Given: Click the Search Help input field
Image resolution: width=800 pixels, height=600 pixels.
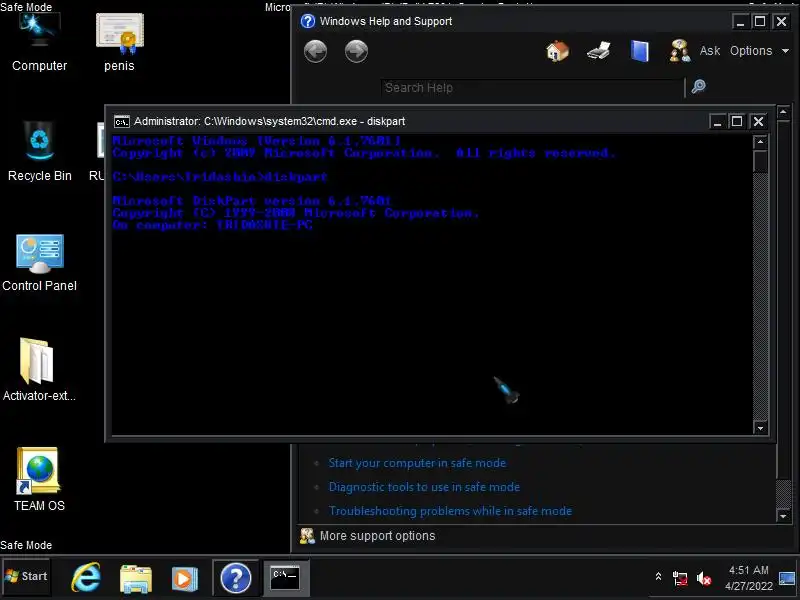Looking at the screenshot, I should point(532,88).
